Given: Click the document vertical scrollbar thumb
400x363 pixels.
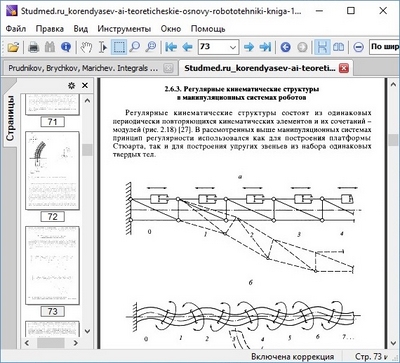Looking at the screenshot, I should [393, 140].
